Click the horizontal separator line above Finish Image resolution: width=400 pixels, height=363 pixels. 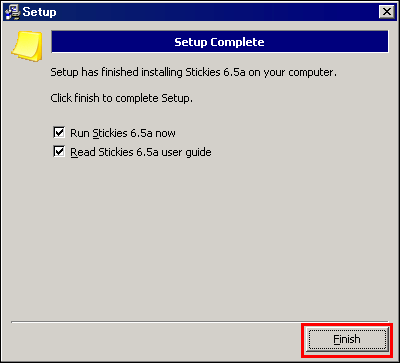pyautogui.click(x=200, y=322)
